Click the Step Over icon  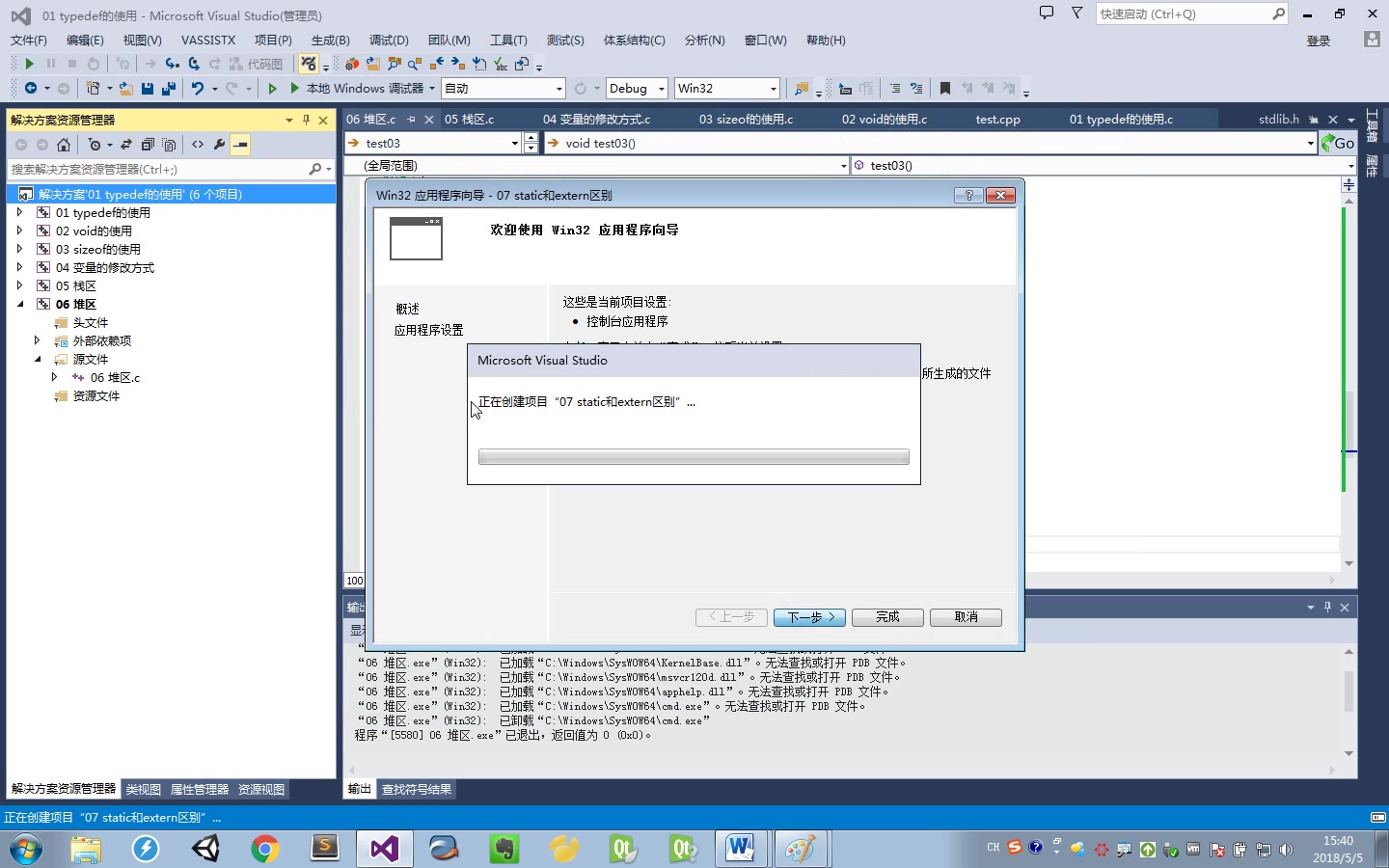[x=194, y=64]
